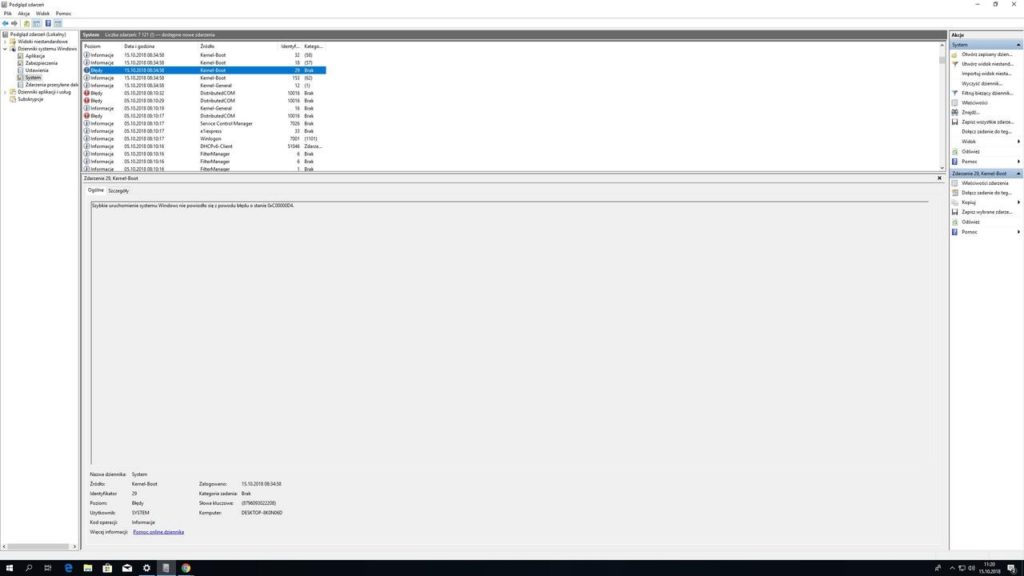The height and width of the screenshot is (576, 1024).
Task: Open Microsoft Store from the taskbar
Action: point(107,568)
